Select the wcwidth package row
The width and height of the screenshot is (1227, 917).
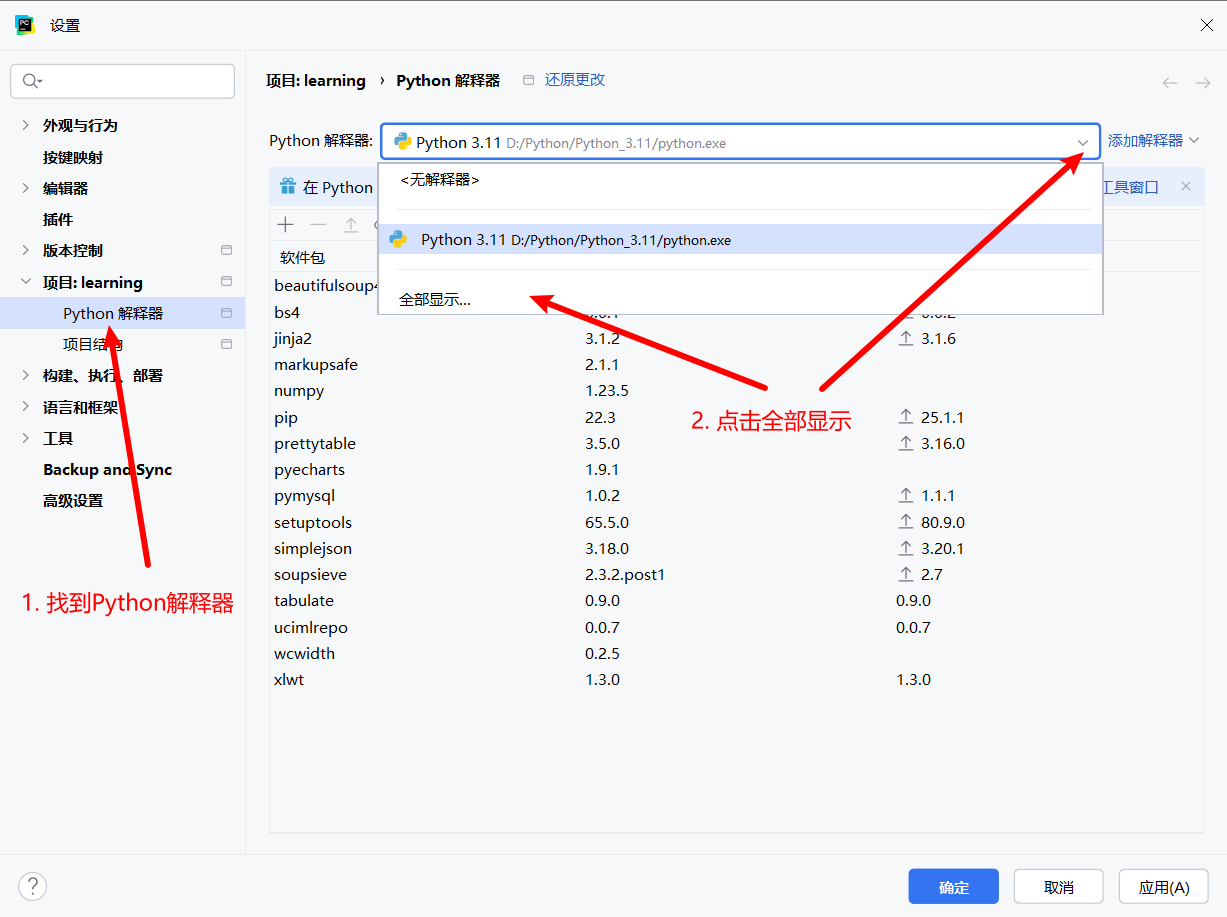tap(737, 653)
